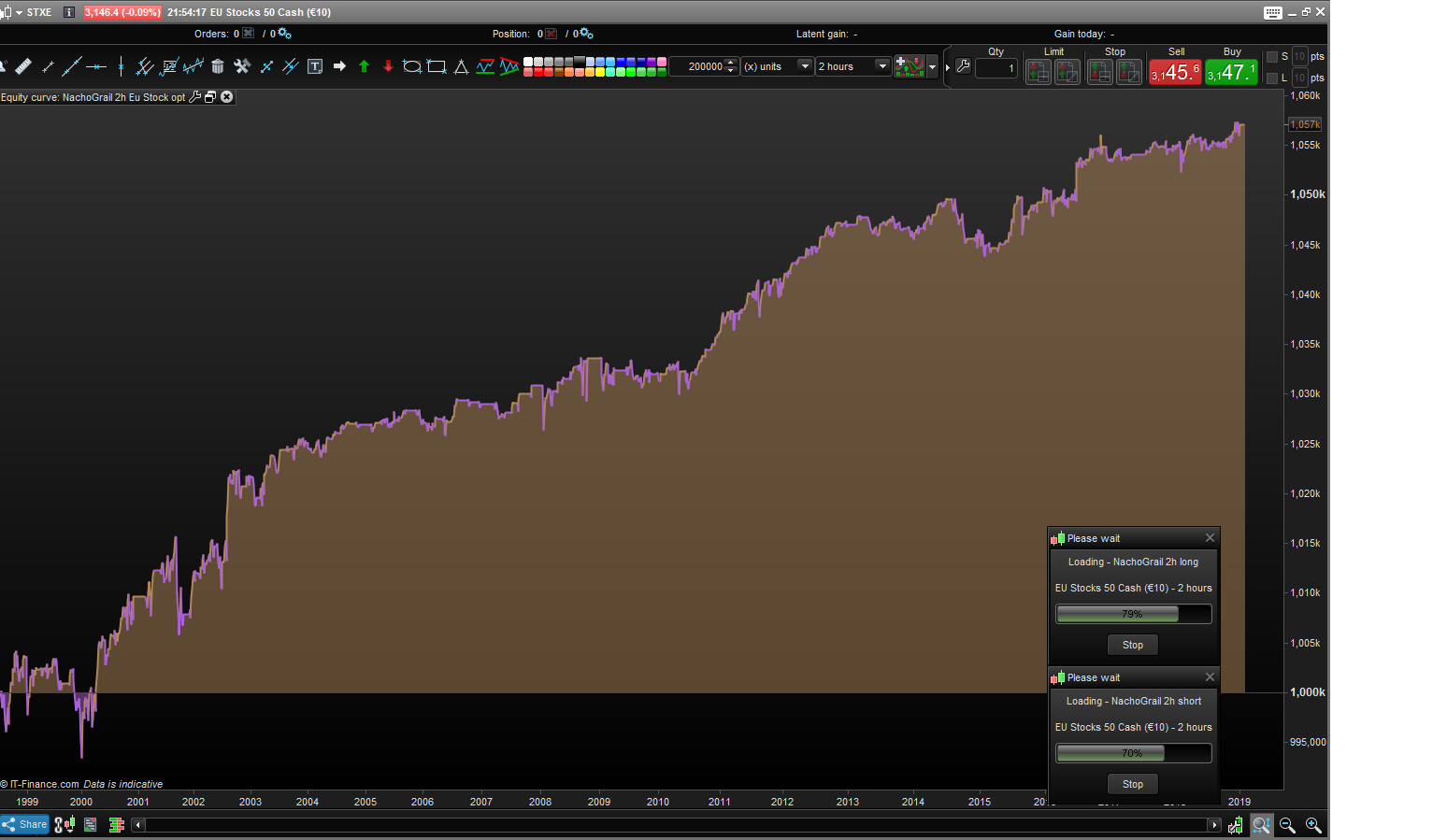The width and height of the screenshot is (1447, 840).
Task: Click the red Sell 3,145.6 button
Action: tap(1175, 72)
